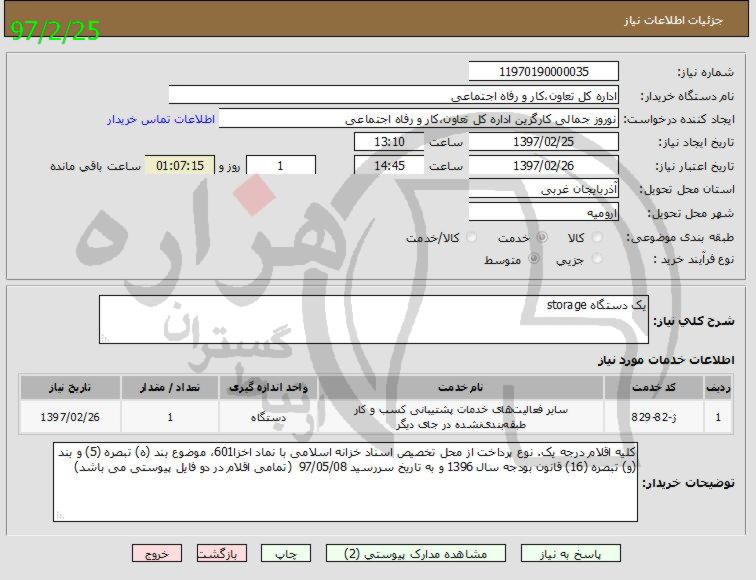Click the بازگشت back button
The image size is (756, 580).
pyautogui.click(x=222, y=553)
